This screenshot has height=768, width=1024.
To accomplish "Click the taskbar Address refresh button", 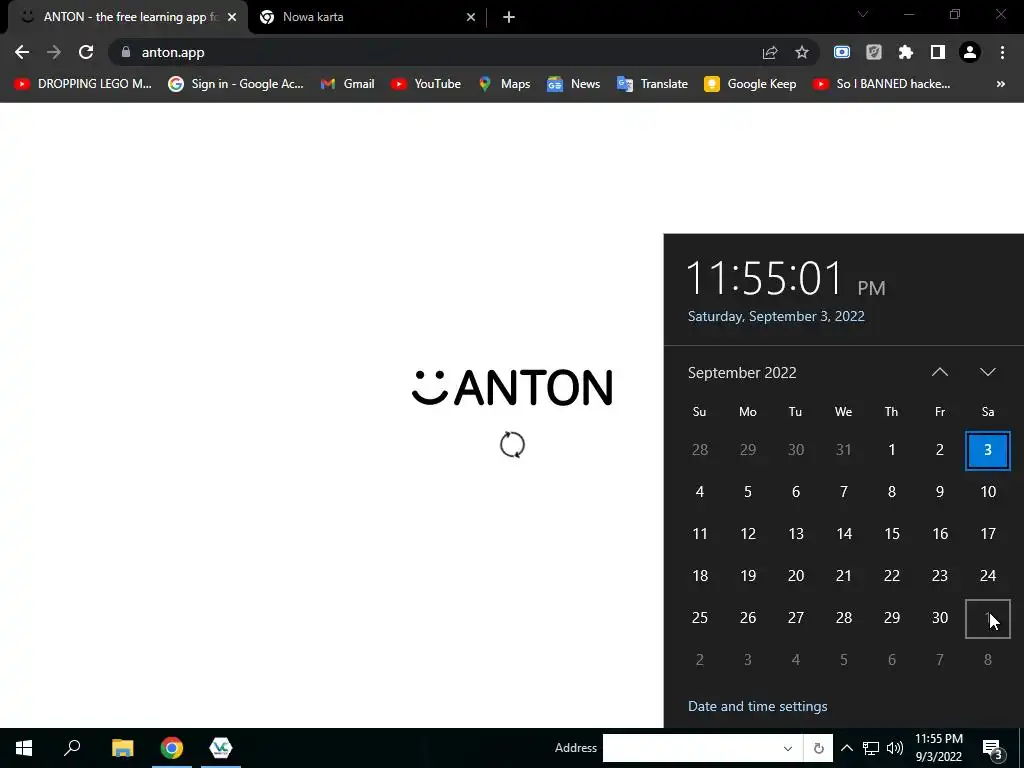I will pyautogui.click(x=819, y=748).
